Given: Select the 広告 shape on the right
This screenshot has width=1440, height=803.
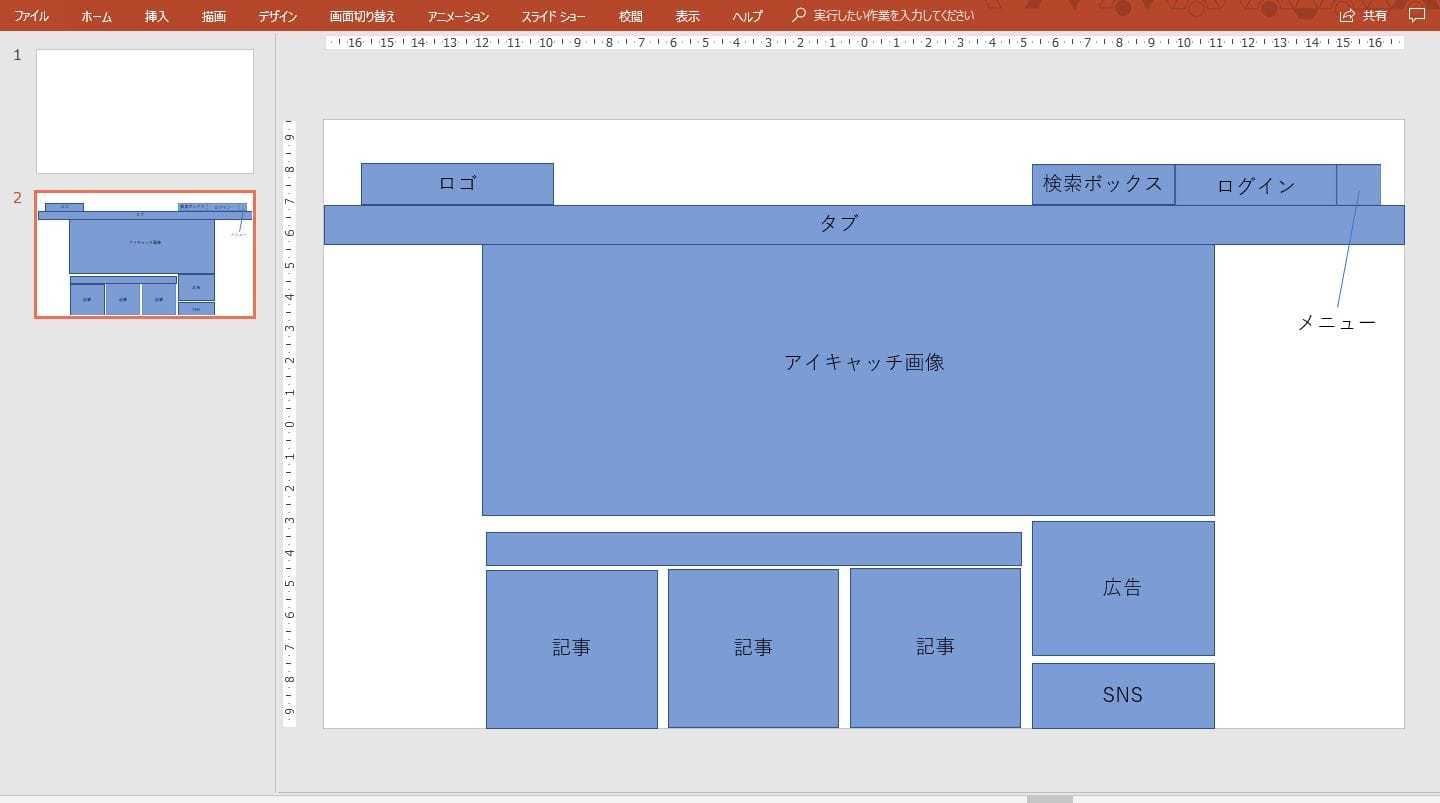Looking at the screenshot, I should [x=1122, y=588].
